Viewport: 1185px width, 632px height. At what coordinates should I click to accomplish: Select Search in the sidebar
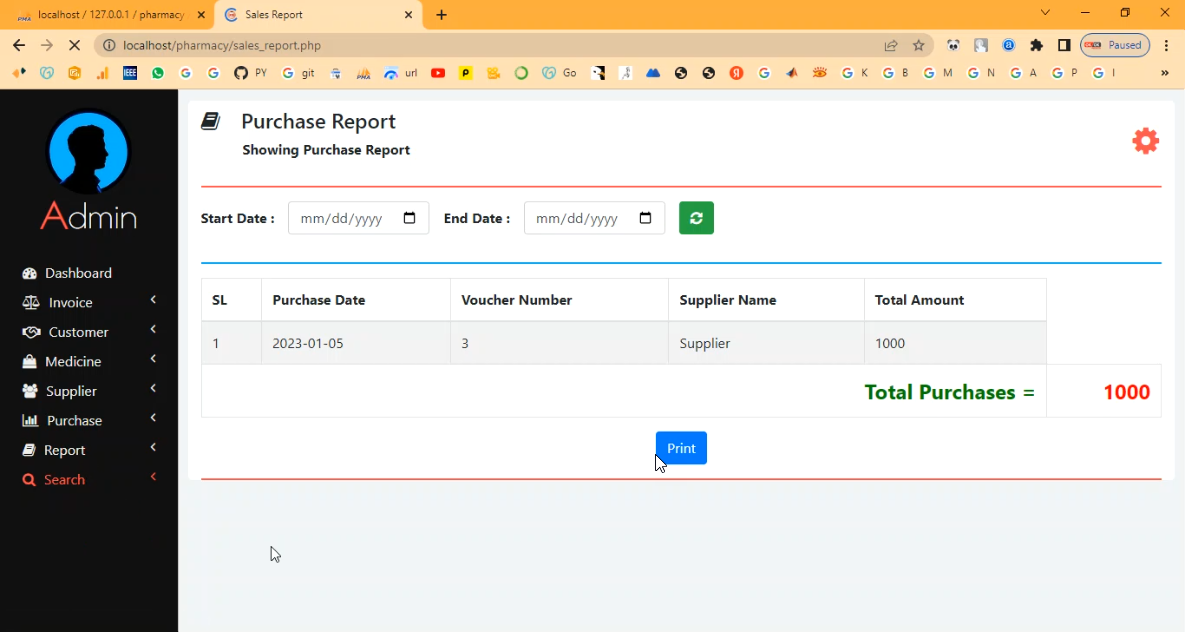64,480
